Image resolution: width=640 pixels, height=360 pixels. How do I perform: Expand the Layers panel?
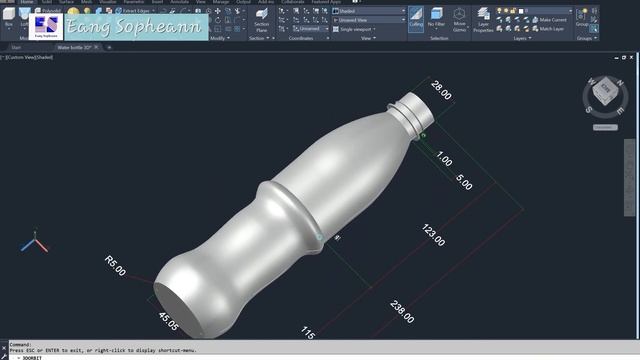pos(522,38)
